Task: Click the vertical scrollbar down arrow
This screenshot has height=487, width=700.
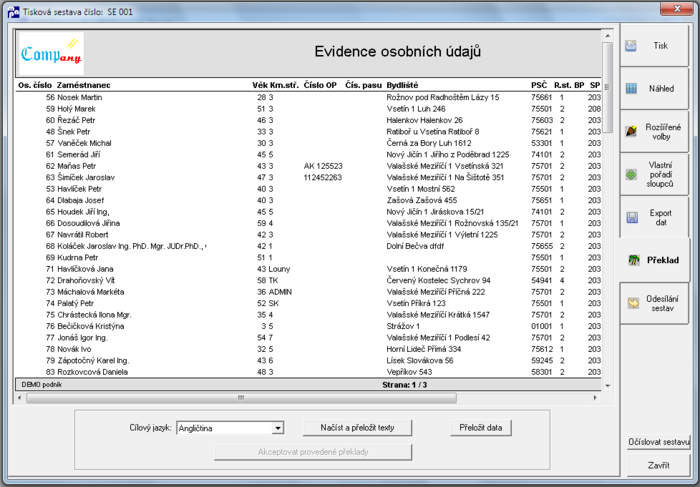Action: (x=607, y=386)
